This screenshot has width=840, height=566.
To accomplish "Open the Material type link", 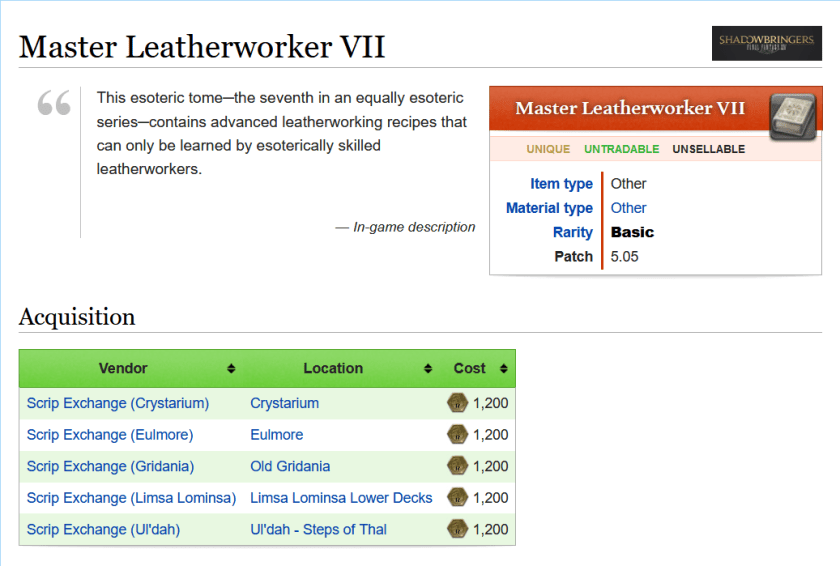I will pyautogui.click(x=549, y=208).
